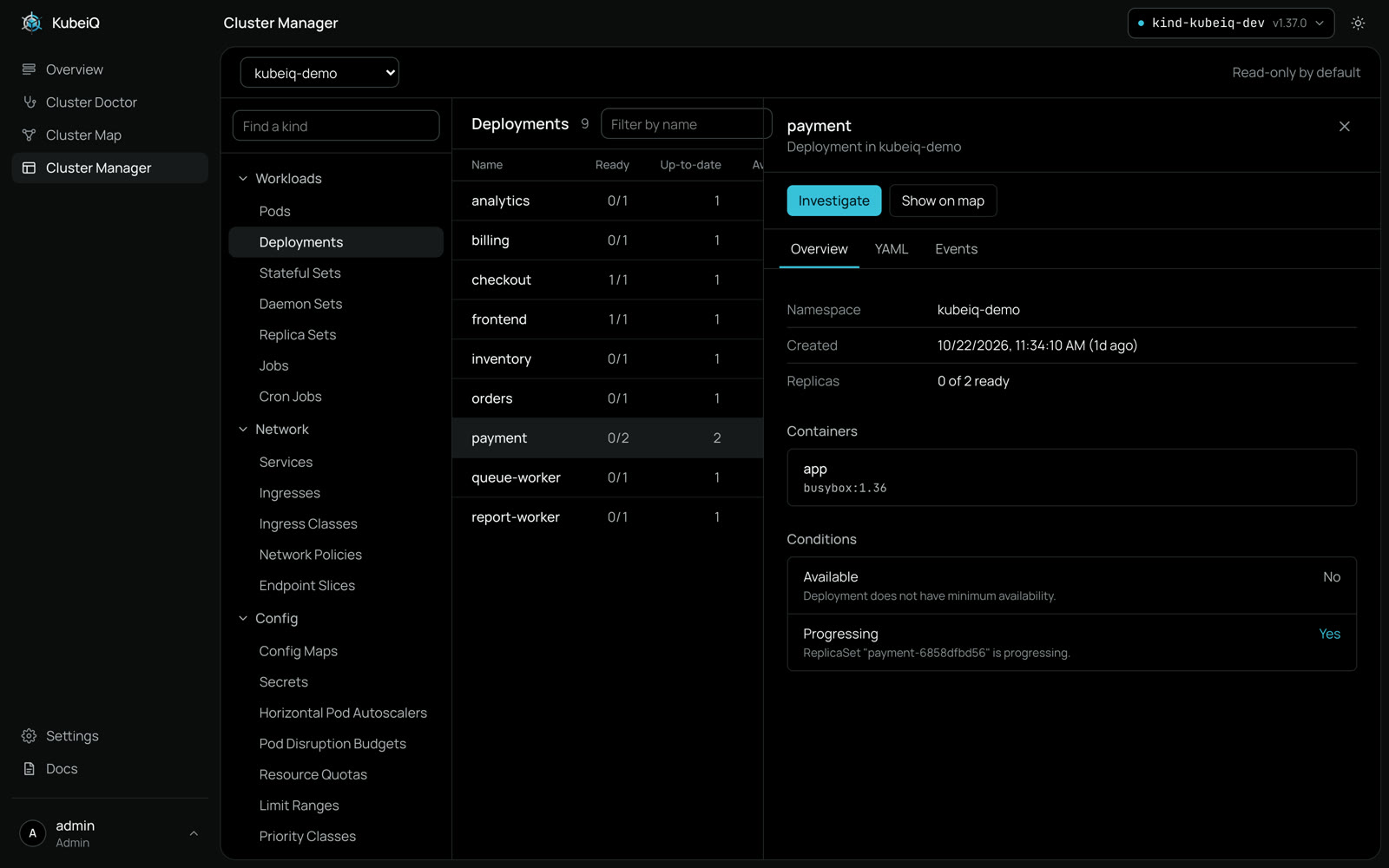Select the inventory deployment row
The height and width of the screenshot is (868, 1389).
[608, 359]
